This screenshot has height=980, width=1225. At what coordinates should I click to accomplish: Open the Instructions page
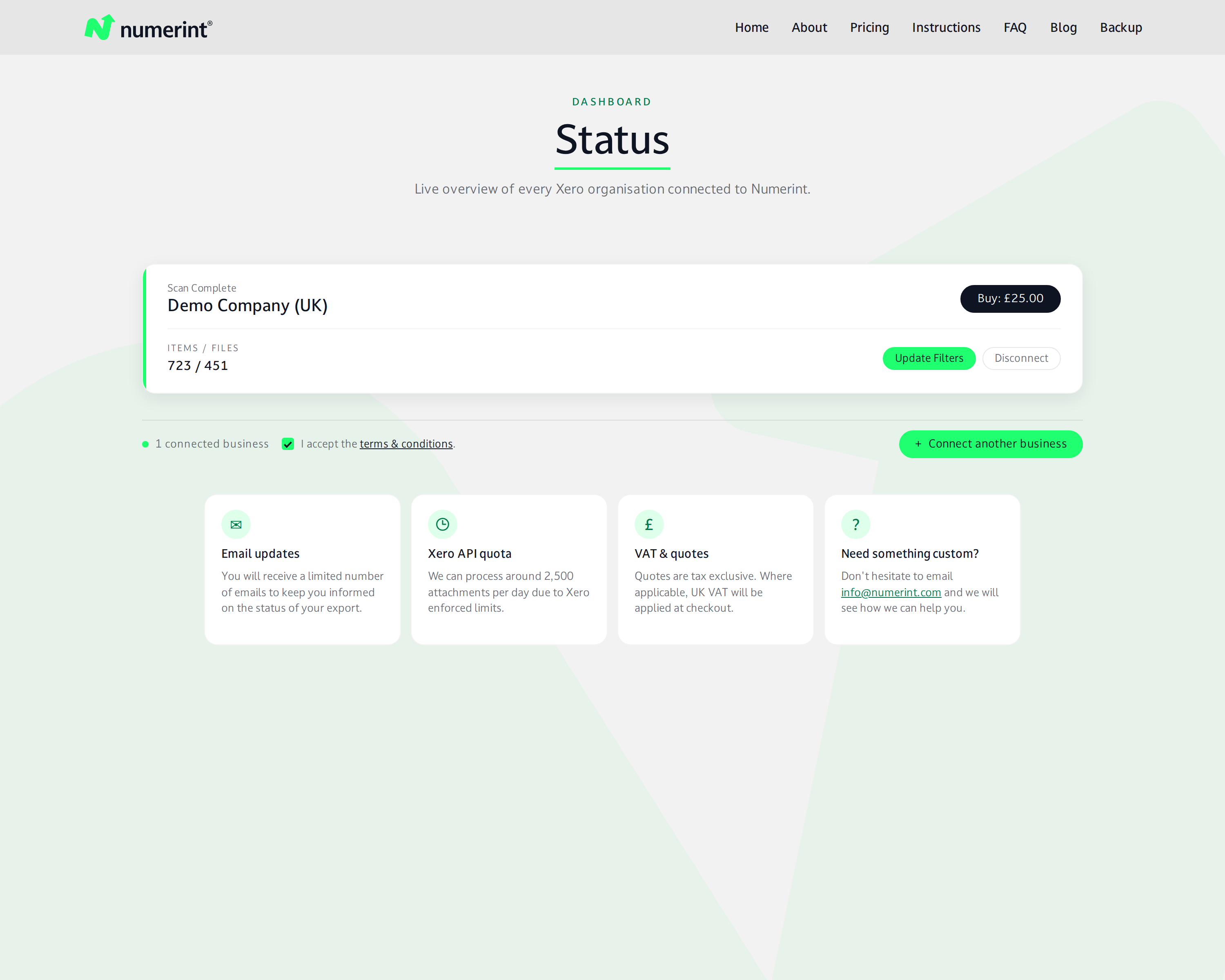pyautogui.click(x=946, y=27)
